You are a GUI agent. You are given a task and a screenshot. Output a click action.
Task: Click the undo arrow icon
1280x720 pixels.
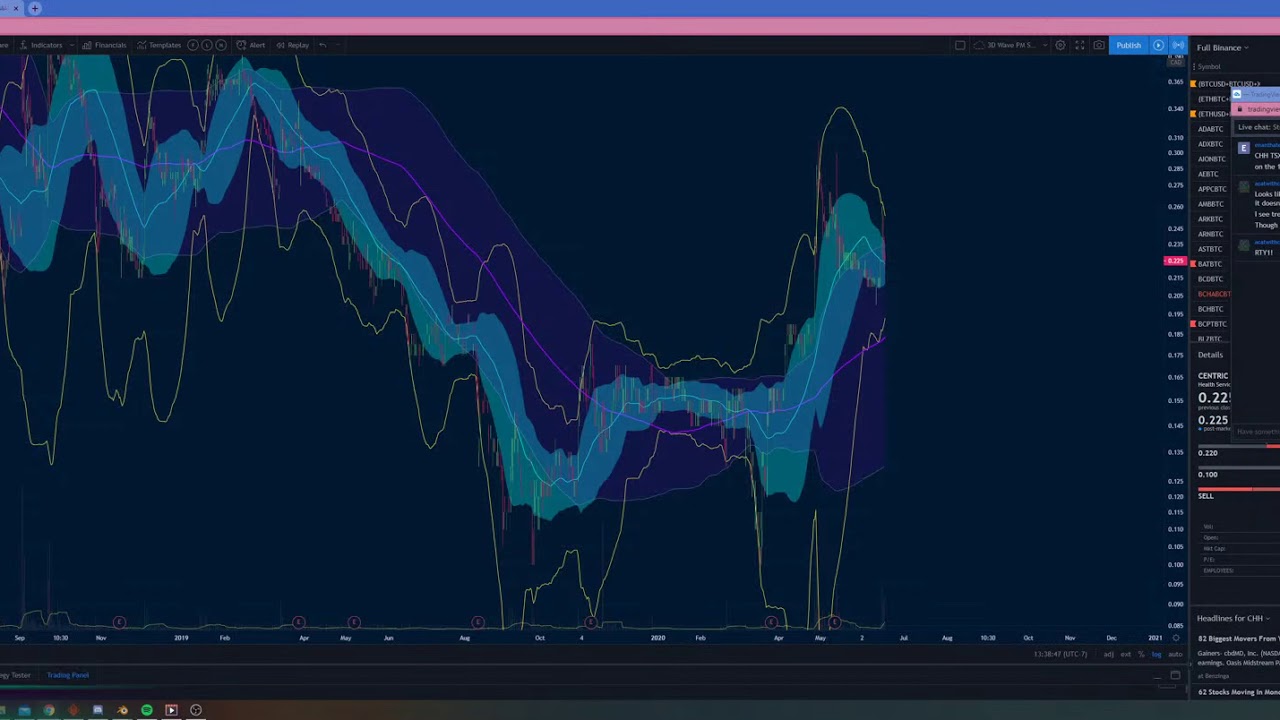[x=323, y=45]
